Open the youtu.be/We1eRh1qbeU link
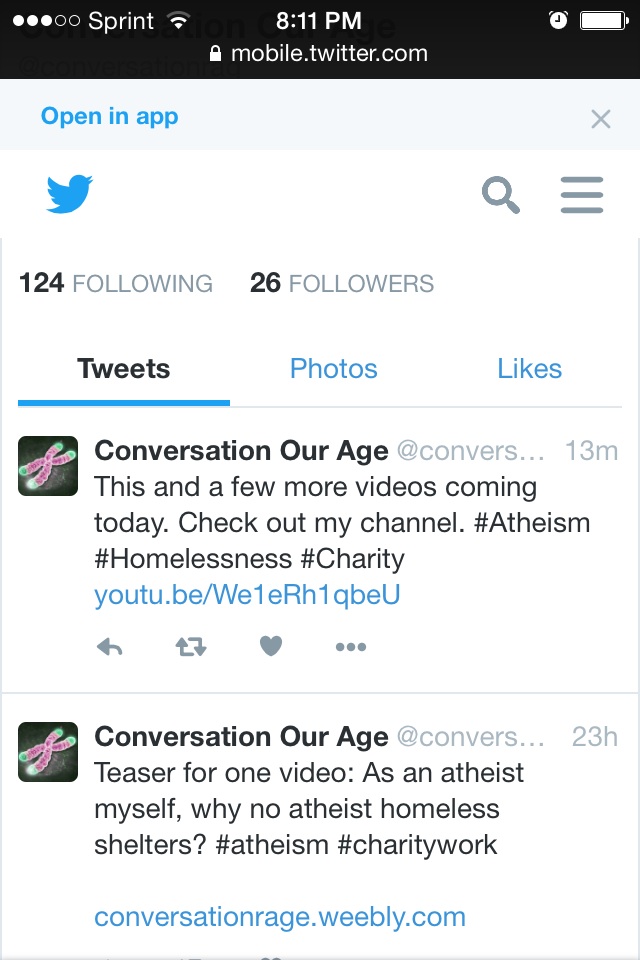Screen dimensions: 640x960 coord(247,594)
